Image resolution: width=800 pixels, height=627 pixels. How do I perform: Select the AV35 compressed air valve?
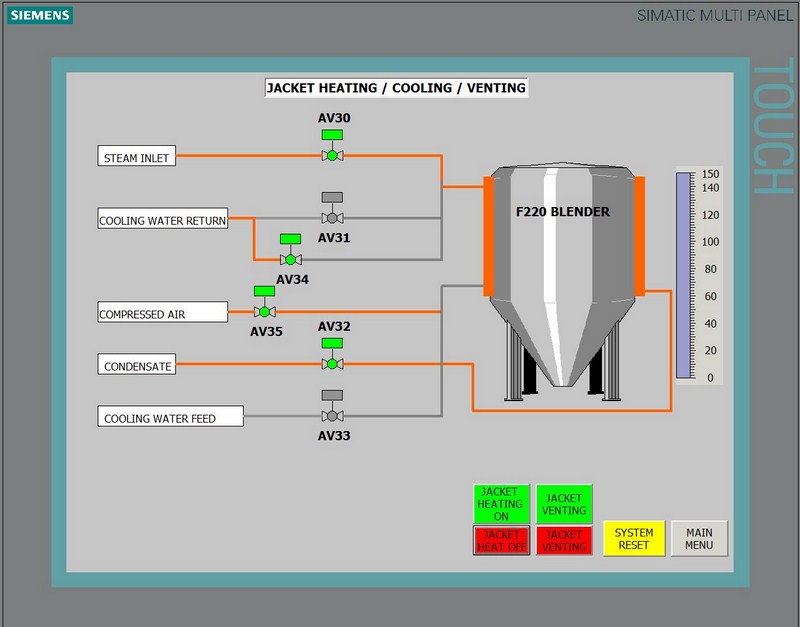[x=264, y=302]
